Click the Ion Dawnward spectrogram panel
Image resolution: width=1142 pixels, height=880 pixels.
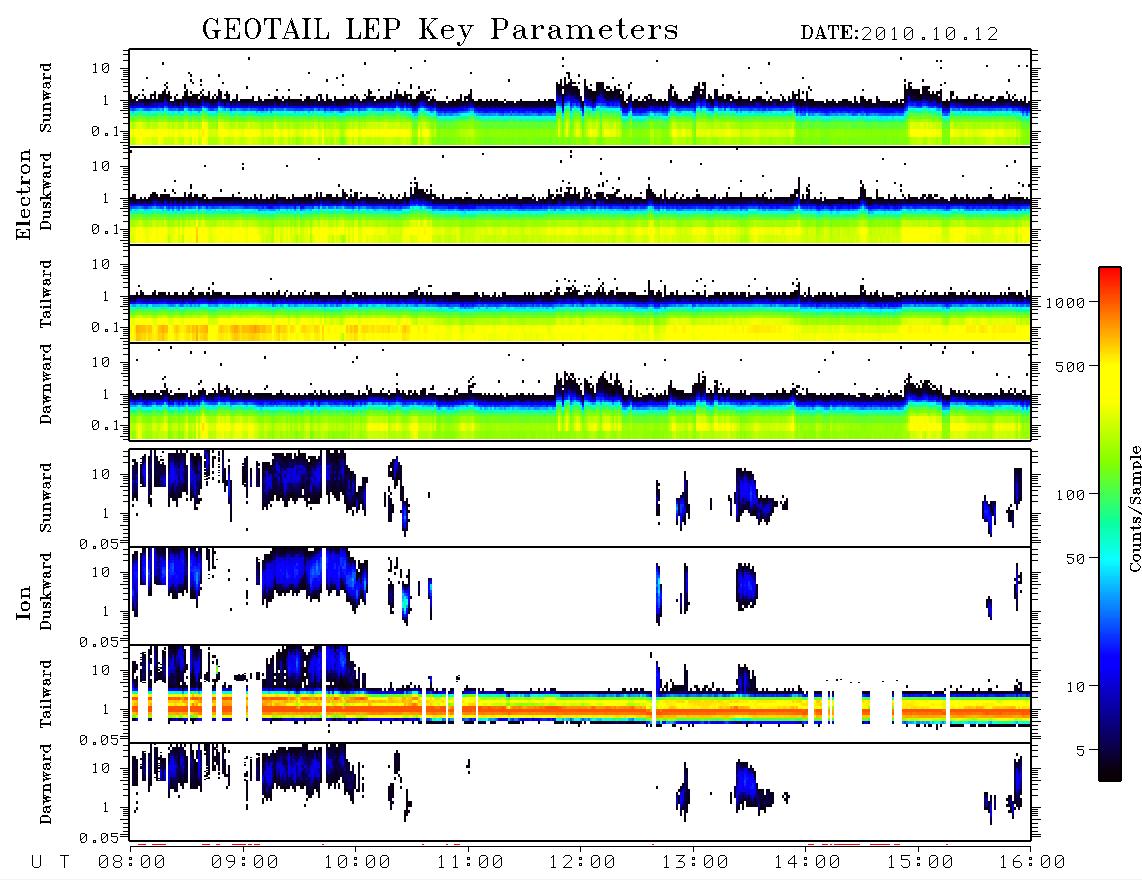[x=580, y=792]
